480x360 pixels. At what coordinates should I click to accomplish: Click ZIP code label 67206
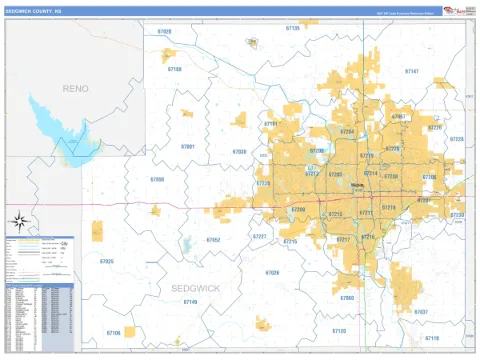(429, 177)
